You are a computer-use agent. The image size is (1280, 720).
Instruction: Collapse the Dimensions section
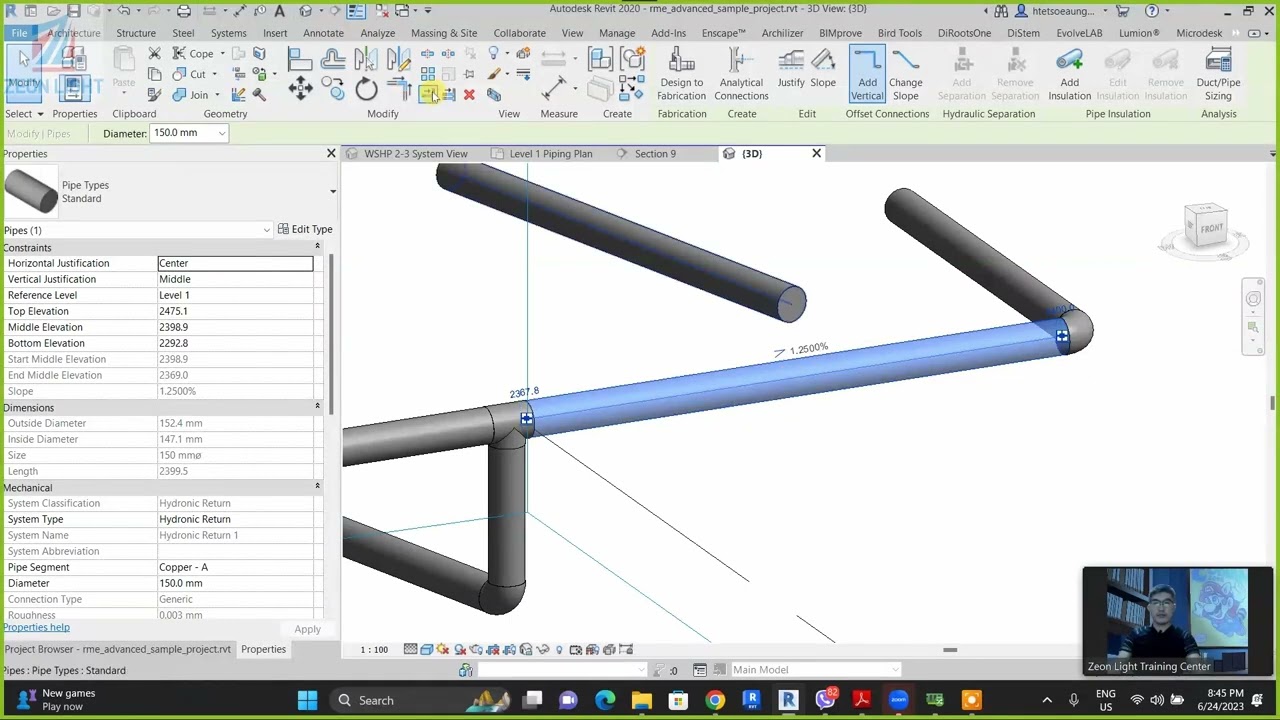point(317,407)
